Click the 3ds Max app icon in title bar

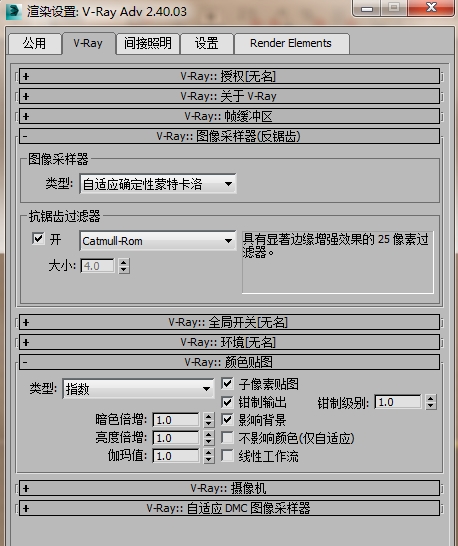click(x=14, y=11)
